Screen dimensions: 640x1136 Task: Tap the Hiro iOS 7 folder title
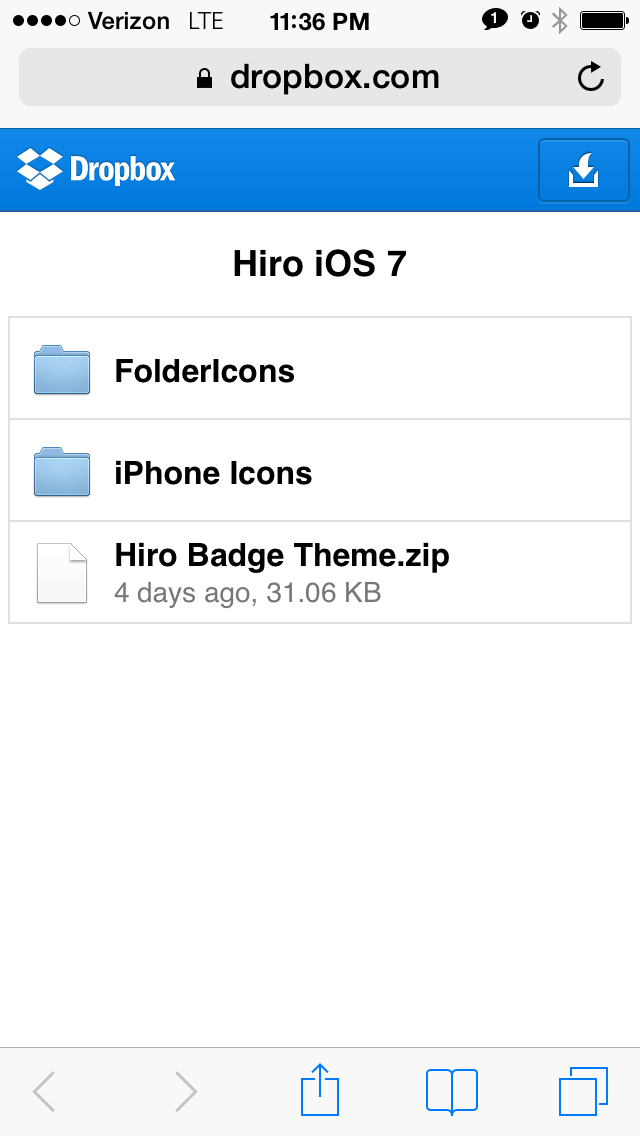click(320, 264)
